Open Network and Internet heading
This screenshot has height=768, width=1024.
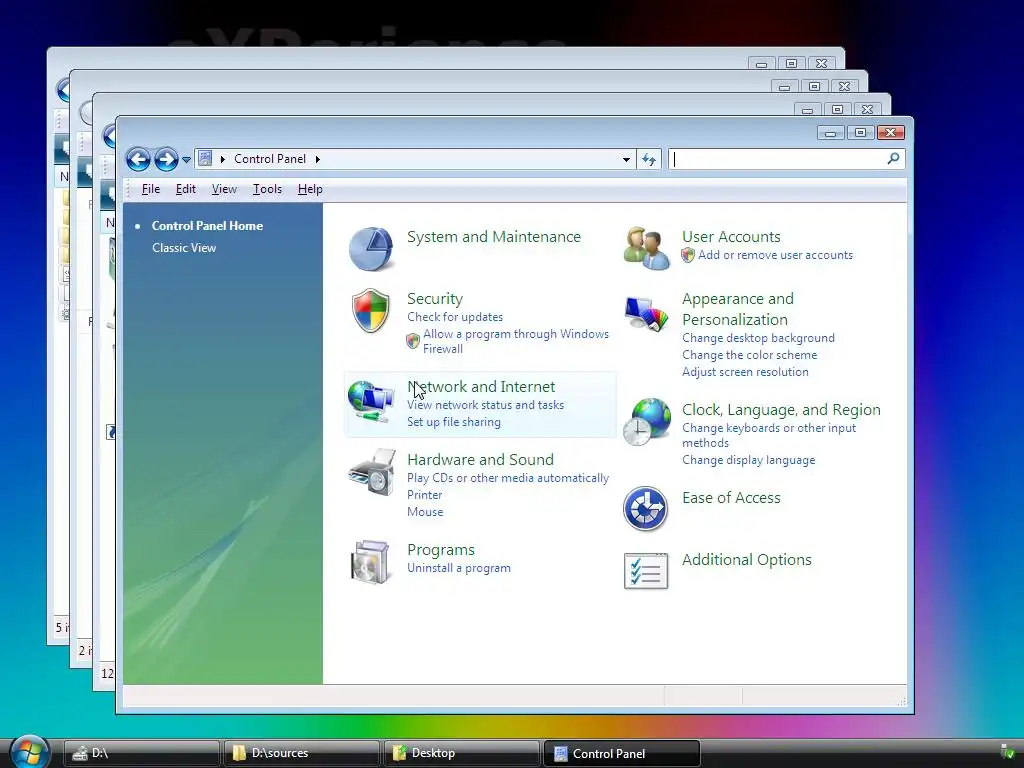pyautogui.click(x=481, y=387)
